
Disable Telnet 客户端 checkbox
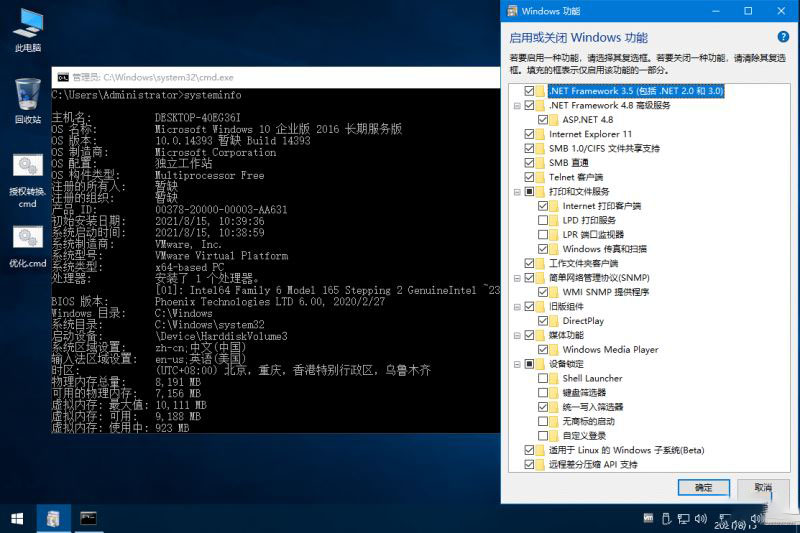[x=529, y=177]
